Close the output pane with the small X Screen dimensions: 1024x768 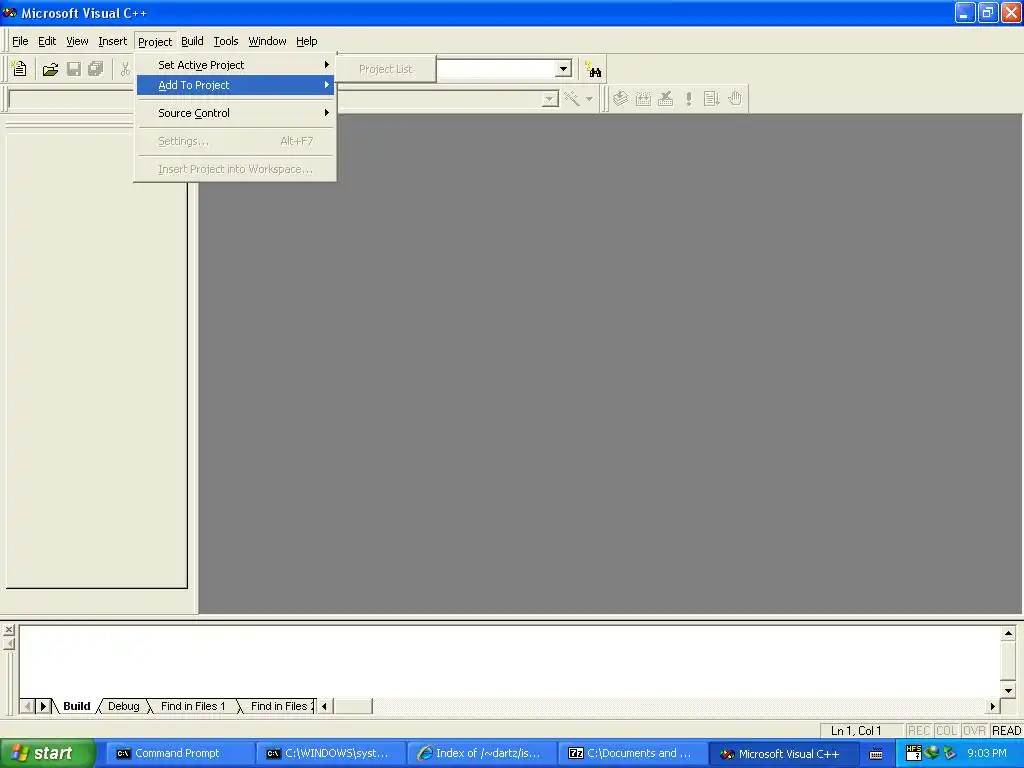click(x=8, y=630)
